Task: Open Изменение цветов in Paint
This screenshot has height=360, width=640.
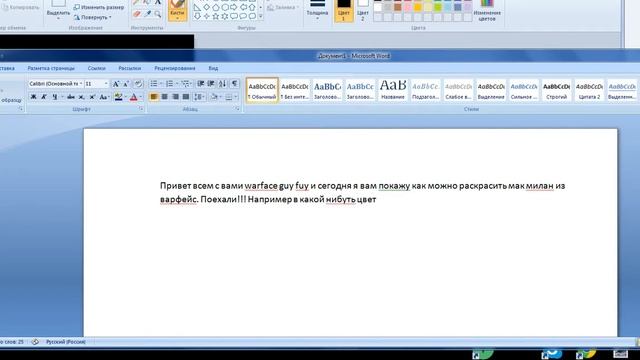Action: 487,11
